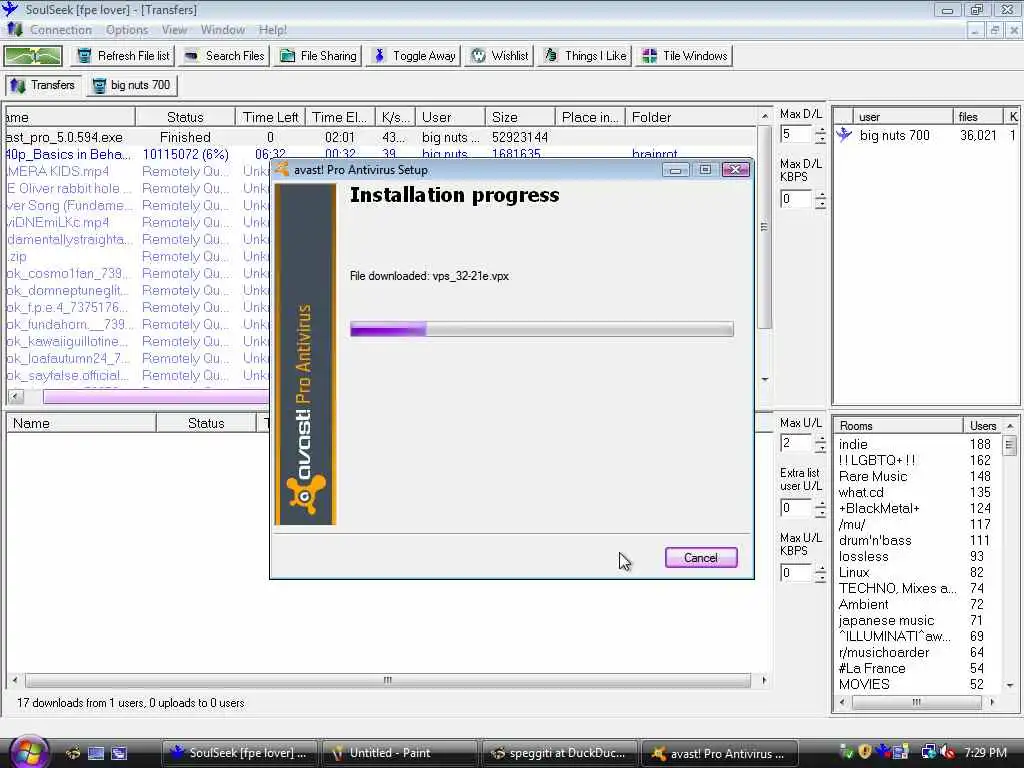Switch to Untitled - Paint taskbar button
Screen dimensions: 1024x768
[400, 753]
